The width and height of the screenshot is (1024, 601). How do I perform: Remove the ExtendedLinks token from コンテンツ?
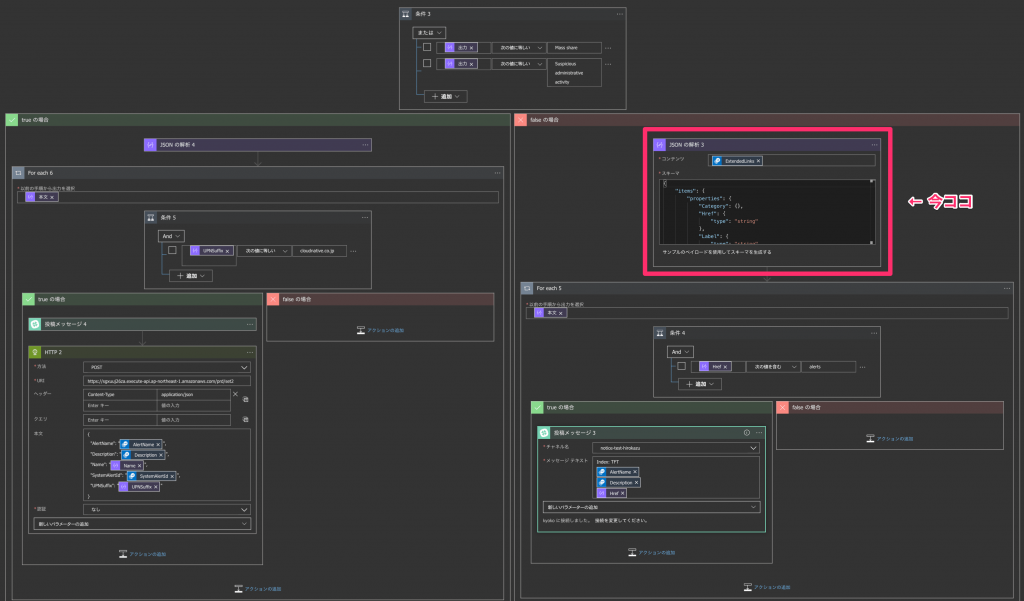[758, 161]
